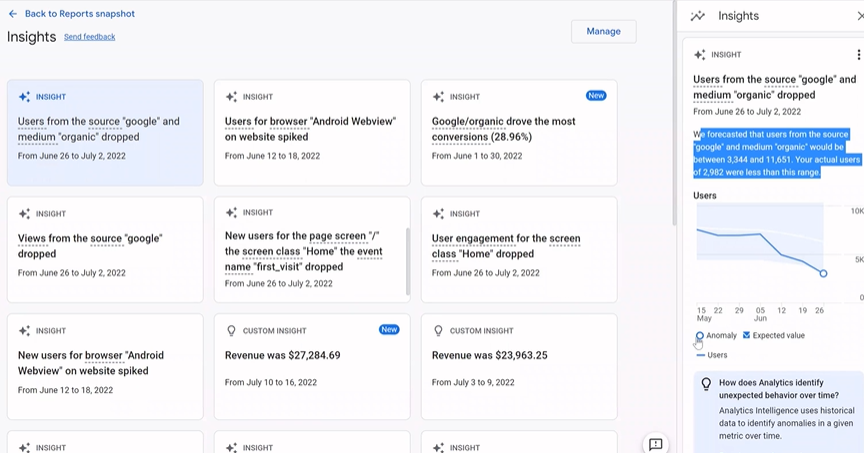Image resolution: width=864 pixels, height=453 pixels.
Task: Open the Revenue was $27,284.69 card
Action: pyautogui.click(x=312, y=367)
